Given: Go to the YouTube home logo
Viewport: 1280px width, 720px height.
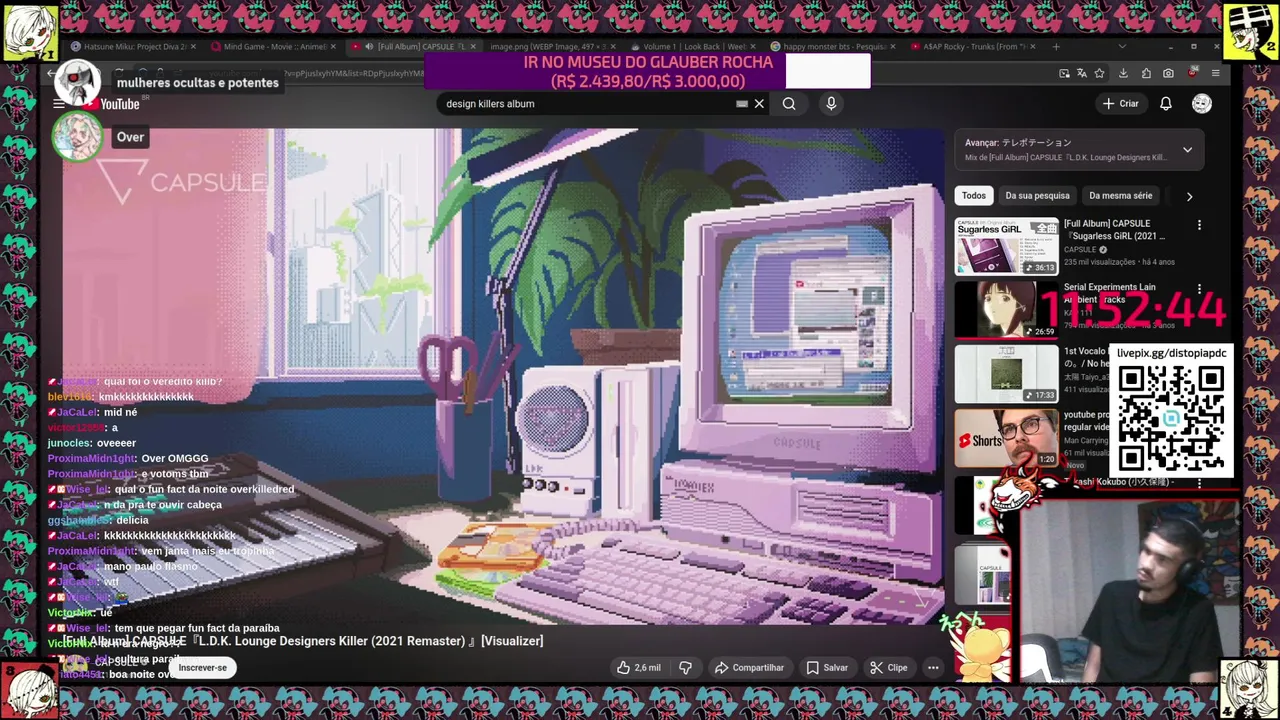Looking at the screenshot, I should click(112, 104).
